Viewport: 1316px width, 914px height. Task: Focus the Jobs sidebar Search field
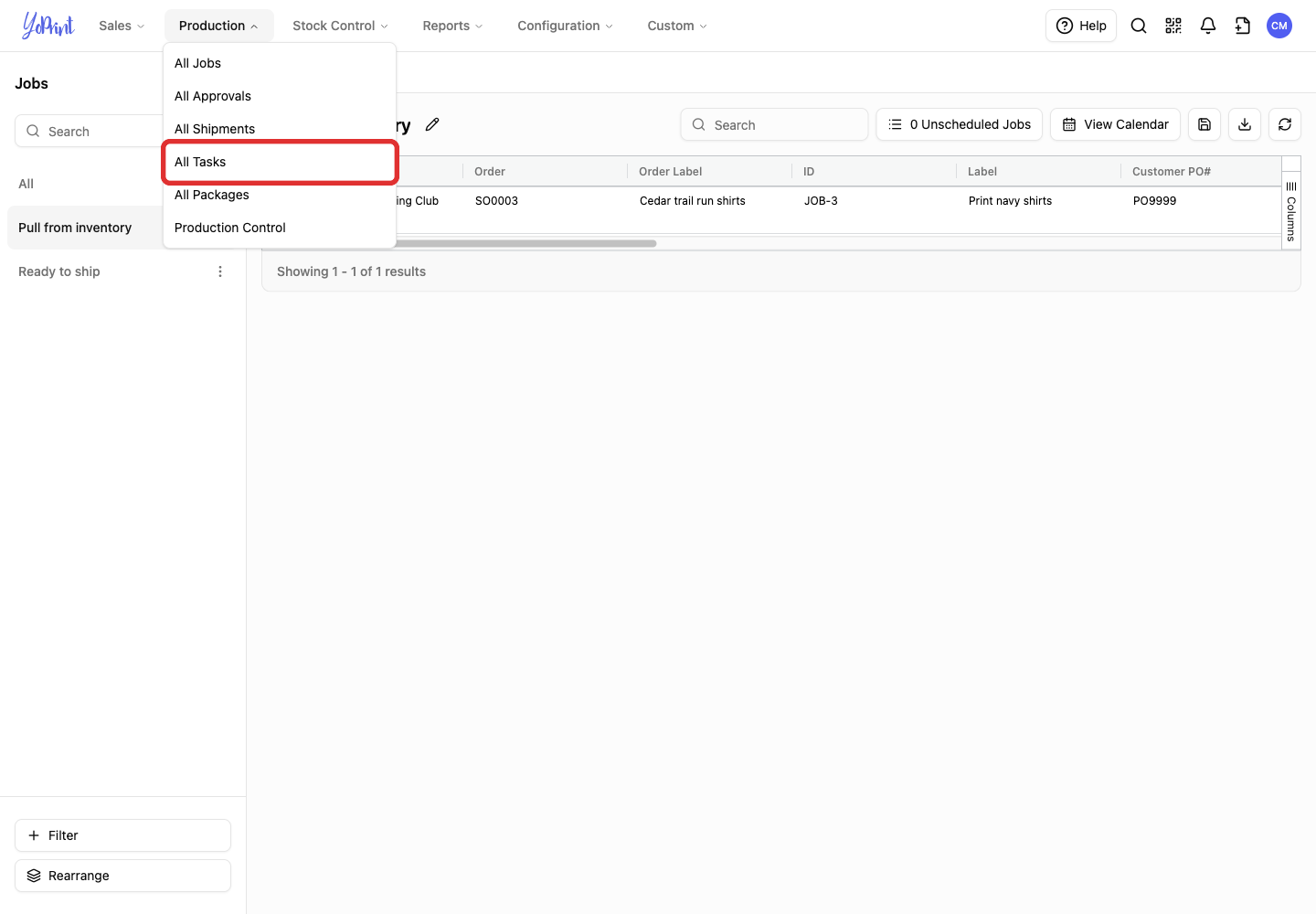coord(89,131)
